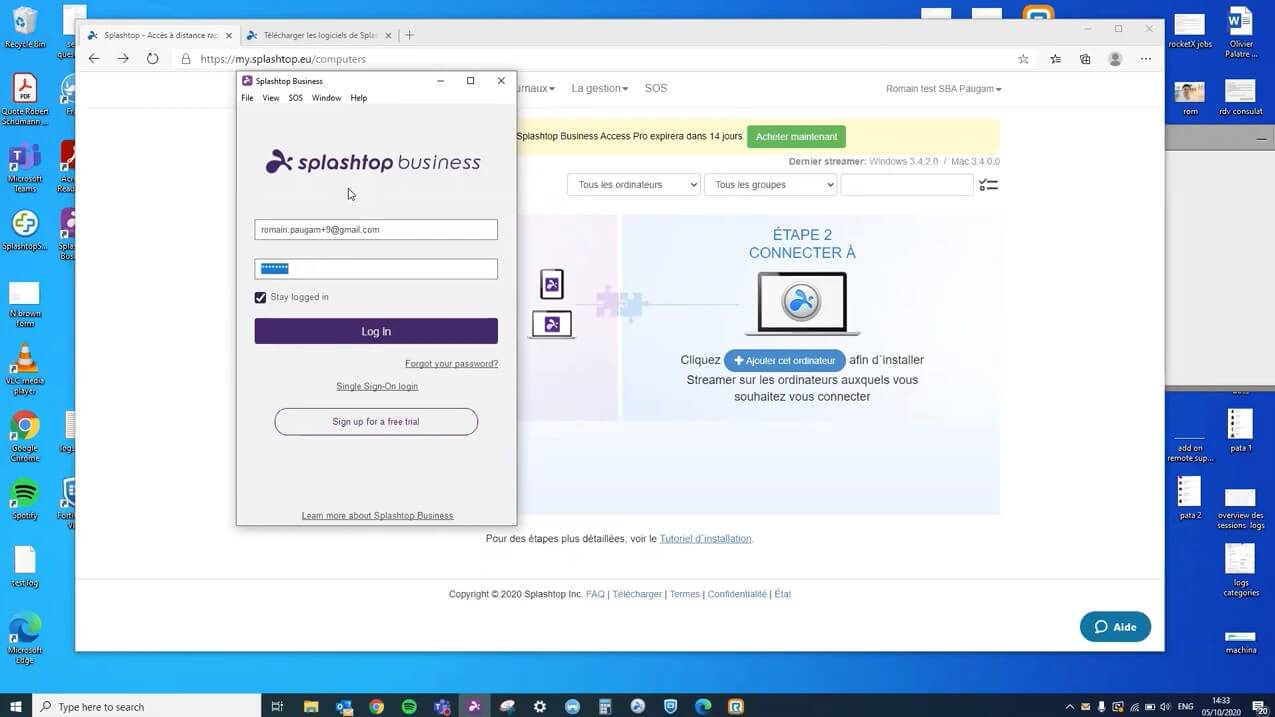1275x717 pixels.
Task: Click browser back arrow in Edge
Action: pos(94,59)
